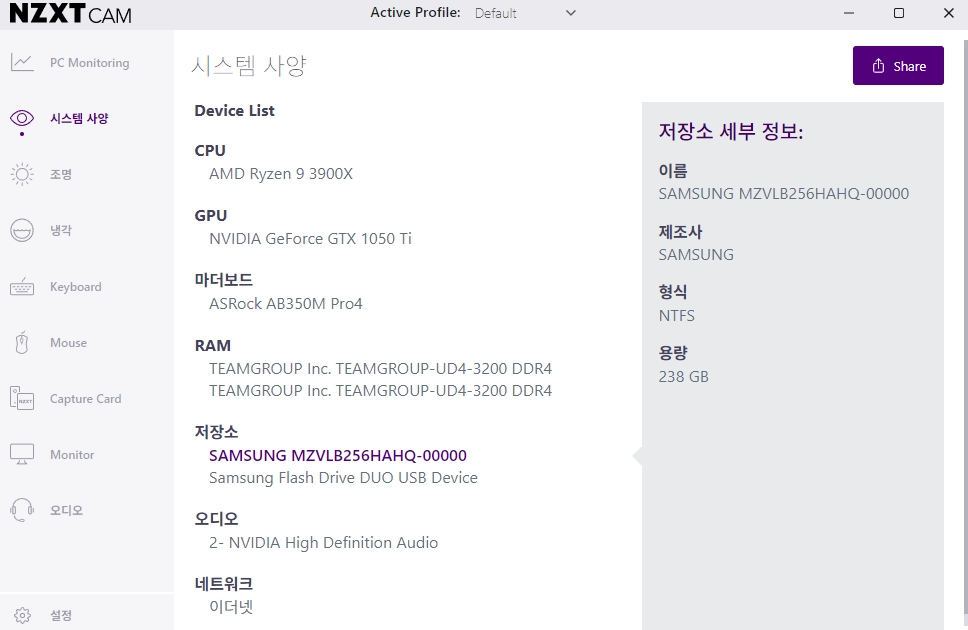Open the Capture Card icon

tap(22, 398)
